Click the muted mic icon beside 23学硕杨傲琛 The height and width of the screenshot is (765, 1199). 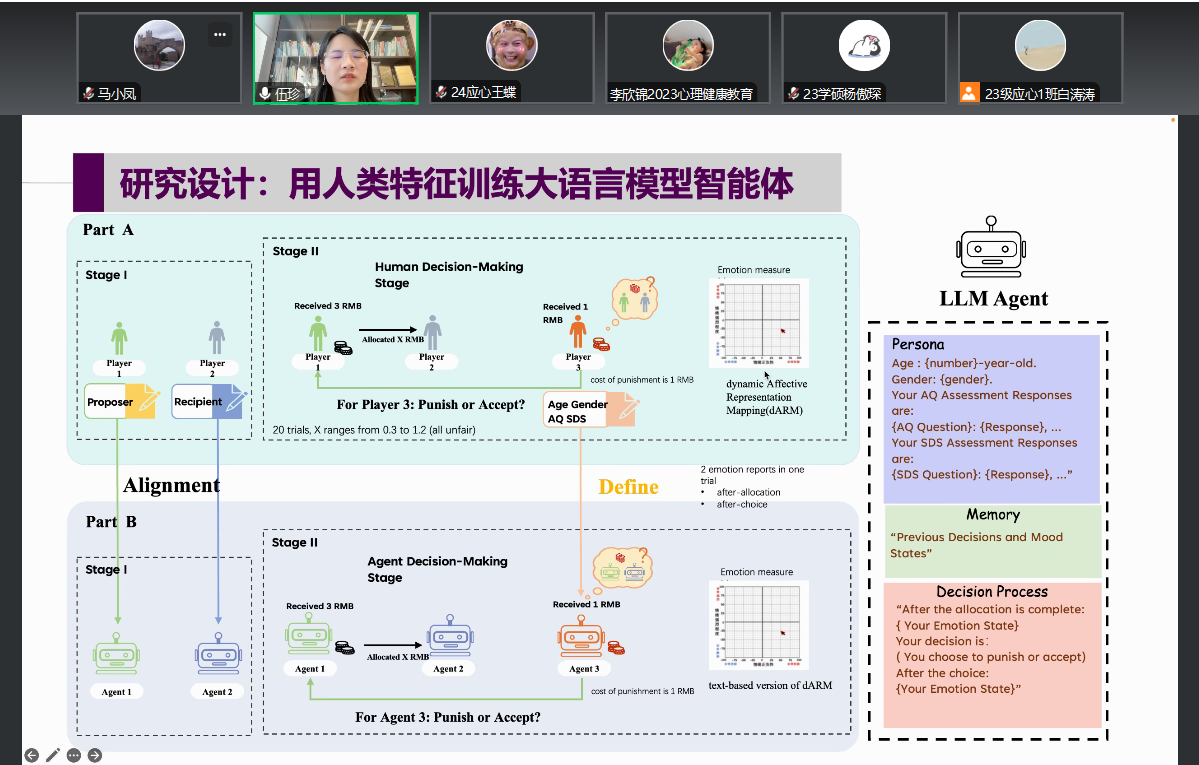(793, 94)
